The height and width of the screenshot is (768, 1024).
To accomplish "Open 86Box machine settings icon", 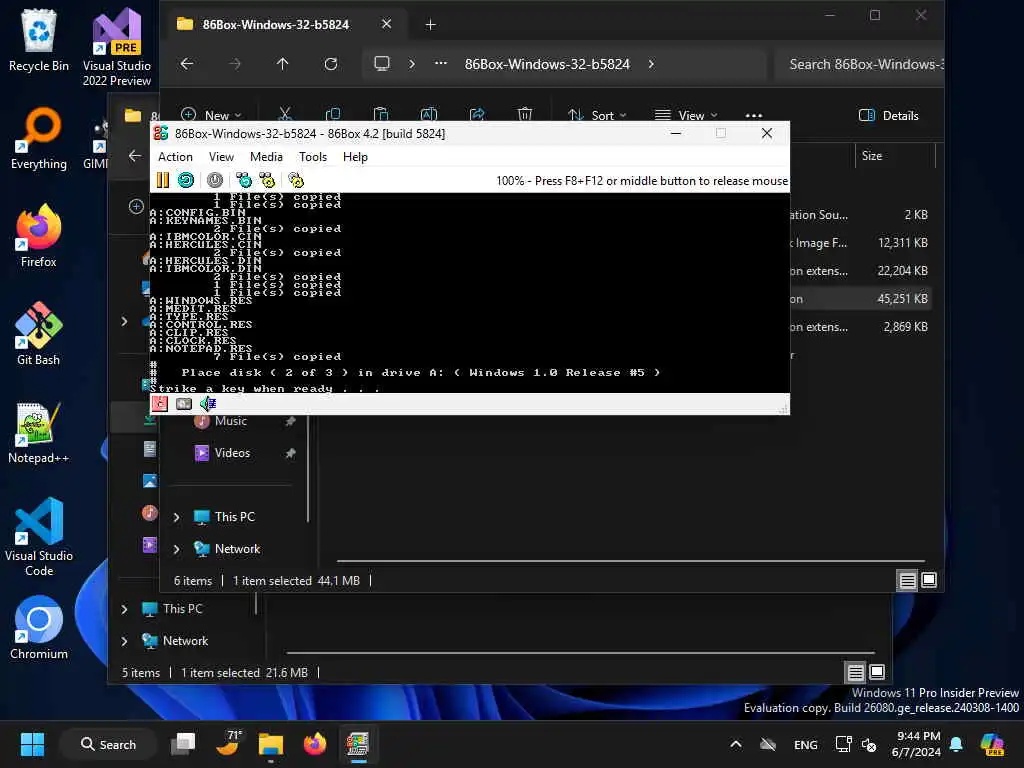I will 296,180.
